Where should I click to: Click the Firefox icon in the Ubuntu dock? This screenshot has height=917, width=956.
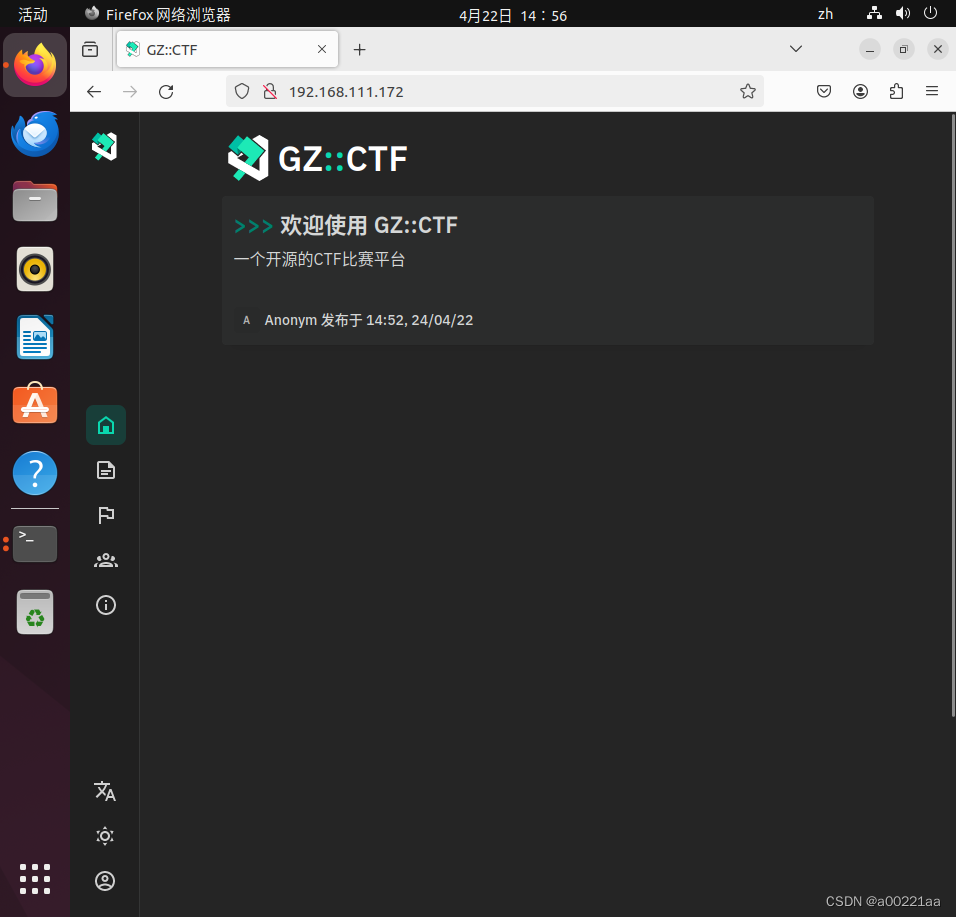click(x=34, y=65)
